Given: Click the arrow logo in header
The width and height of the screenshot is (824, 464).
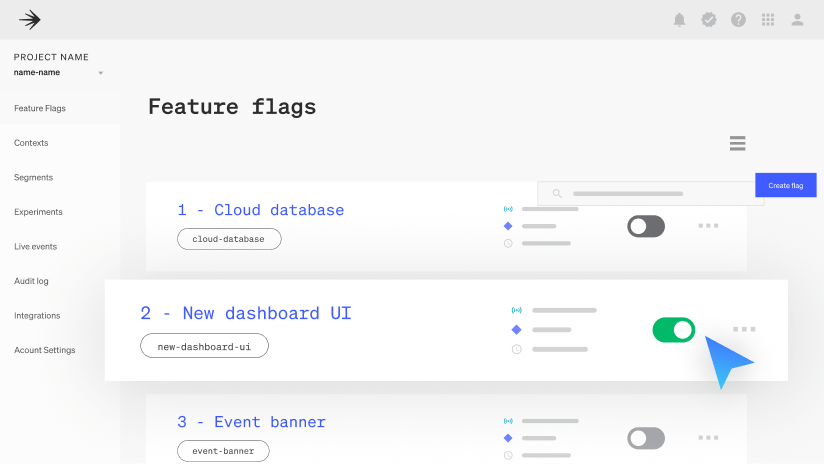Looking at the screenshot, I should (30, 19).
